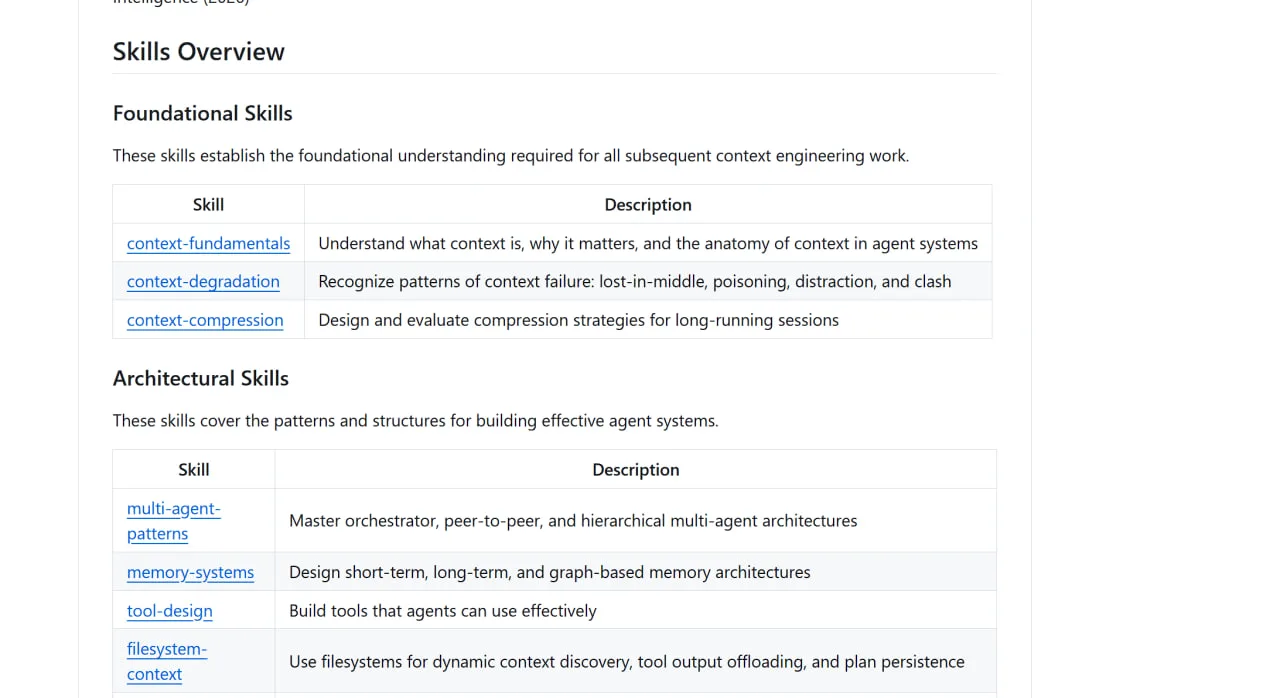Open the multi-agent-patterns skill link
Image resolution: width=1280 pixels, height=698 pixels.
click(174, 521)
